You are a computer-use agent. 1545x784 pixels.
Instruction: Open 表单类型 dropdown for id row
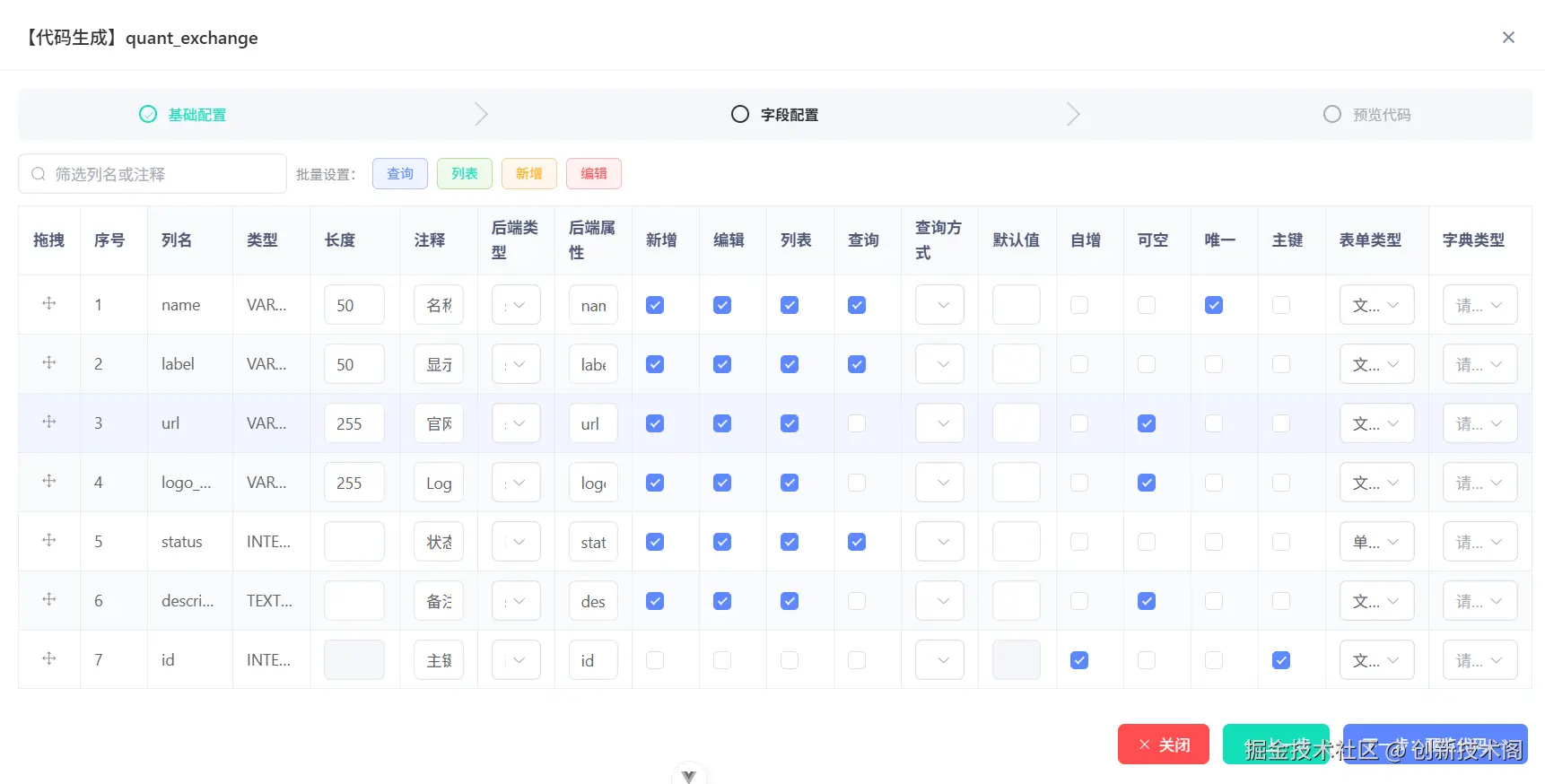(1376, 660)
